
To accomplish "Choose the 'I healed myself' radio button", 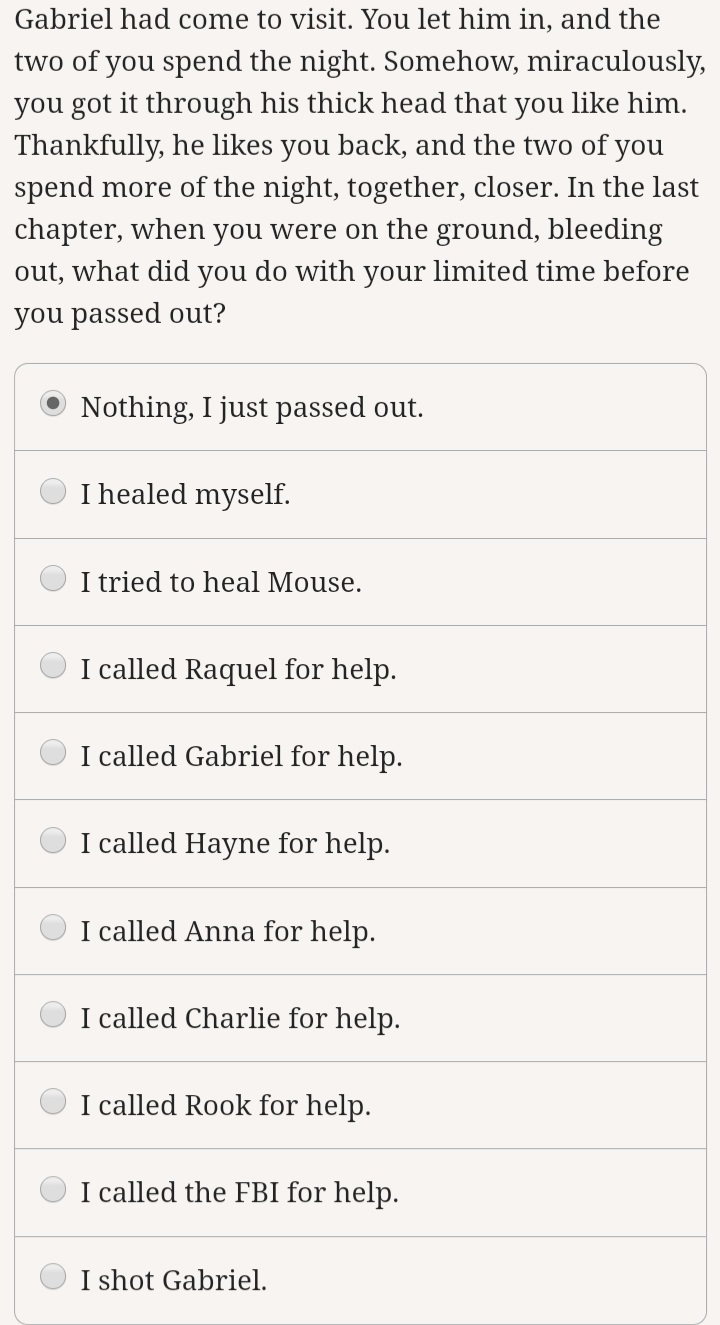I will point(53,491).
